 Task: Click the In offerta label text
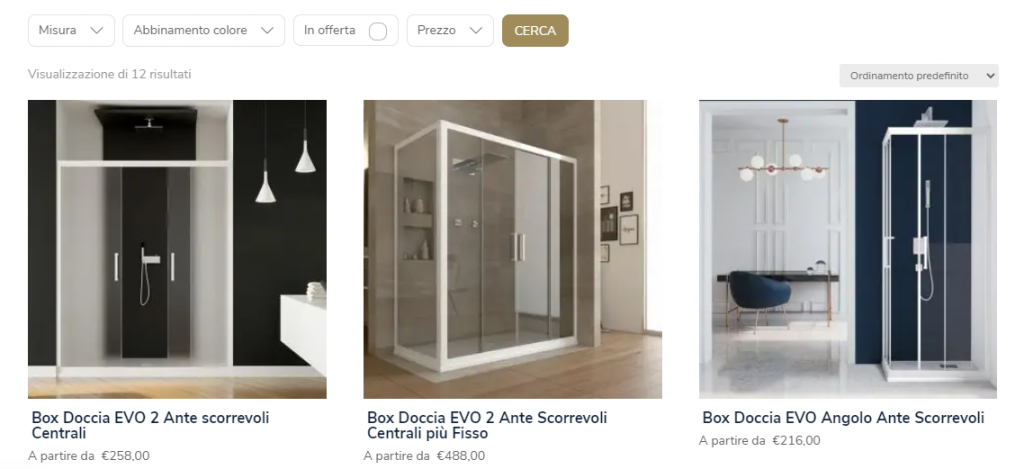pos(330,30)
